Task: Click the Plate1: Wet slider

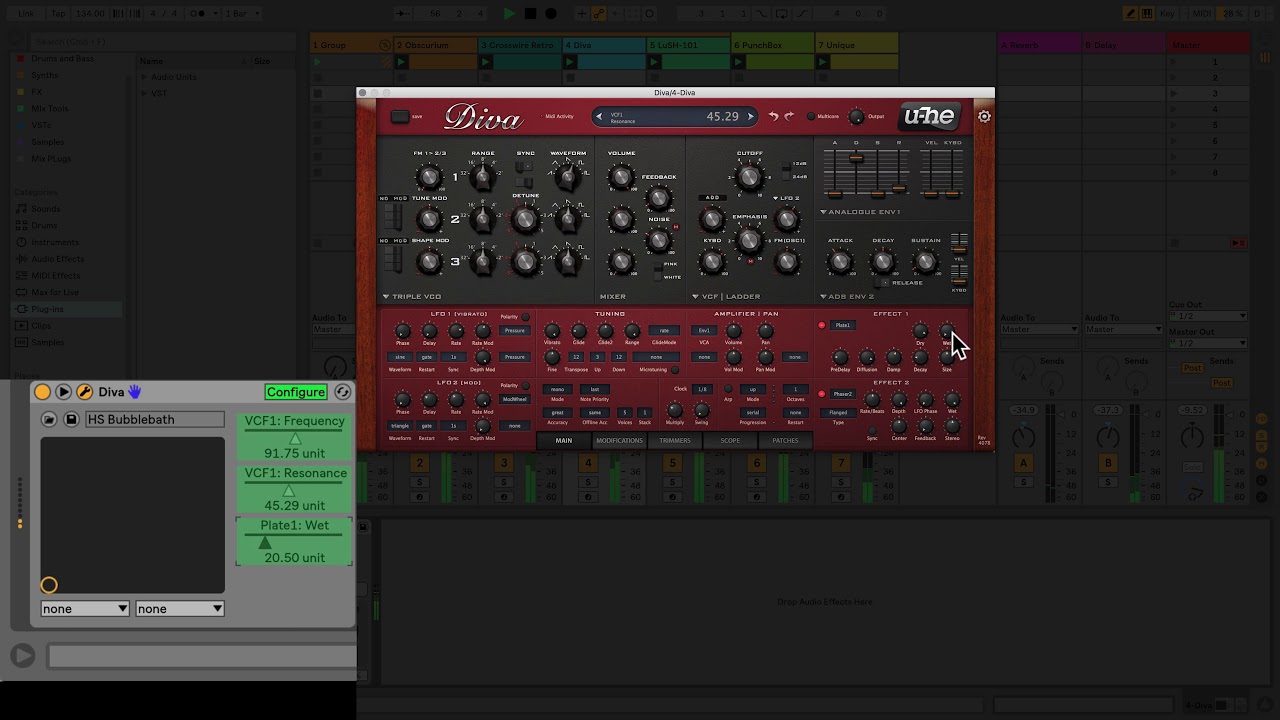Action: (295, 541)
